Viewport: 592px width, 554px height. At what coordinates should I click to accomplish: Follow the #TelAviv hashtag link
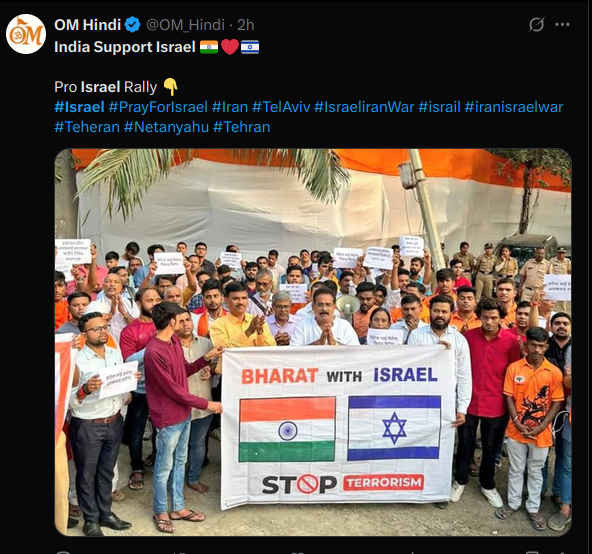[x=281, y=107]
